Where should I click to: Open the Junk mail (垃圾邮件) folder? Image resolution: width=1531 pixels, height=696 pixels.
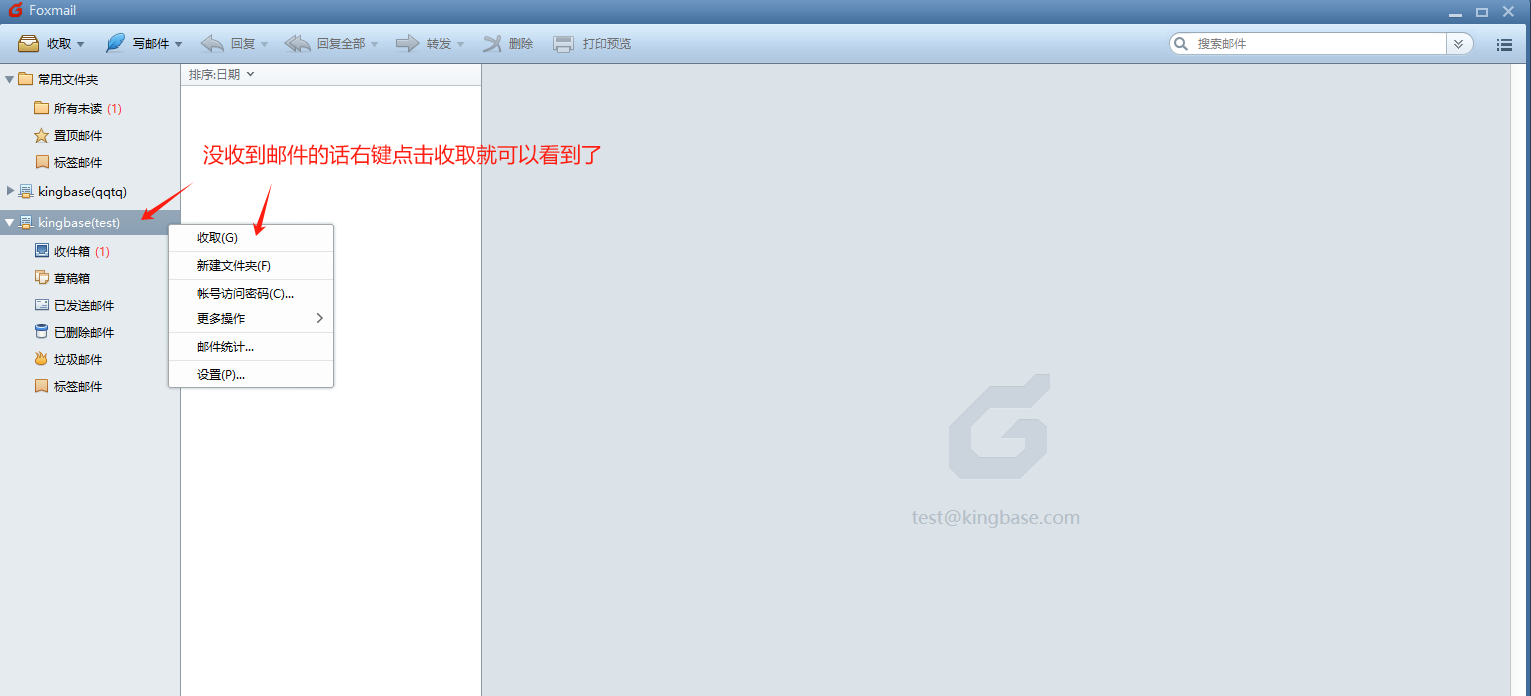pos(77,359)
